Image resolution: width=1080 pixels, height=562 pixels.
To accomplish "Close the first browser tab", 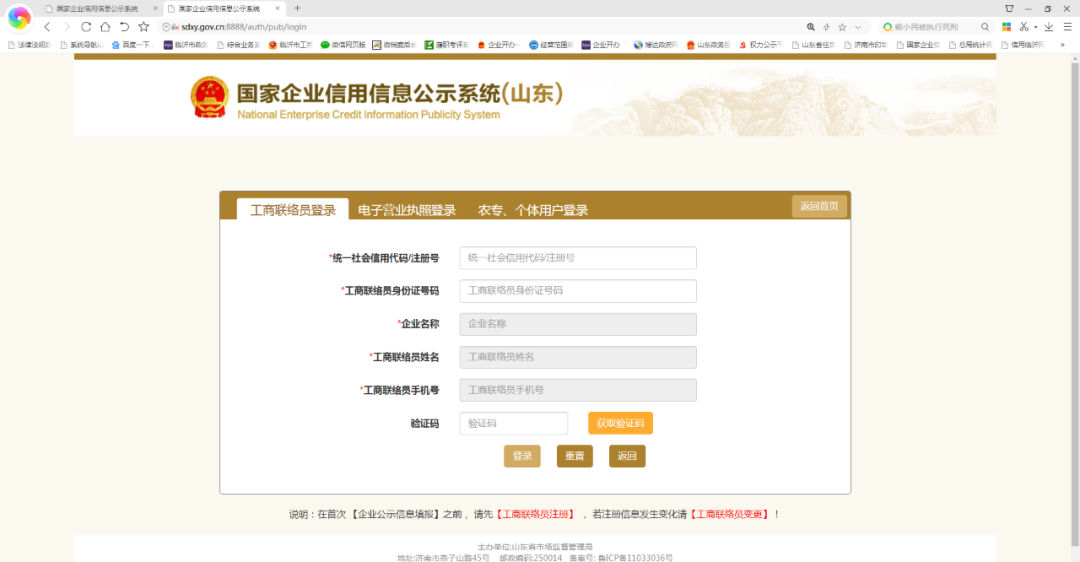I will [155, 8].
